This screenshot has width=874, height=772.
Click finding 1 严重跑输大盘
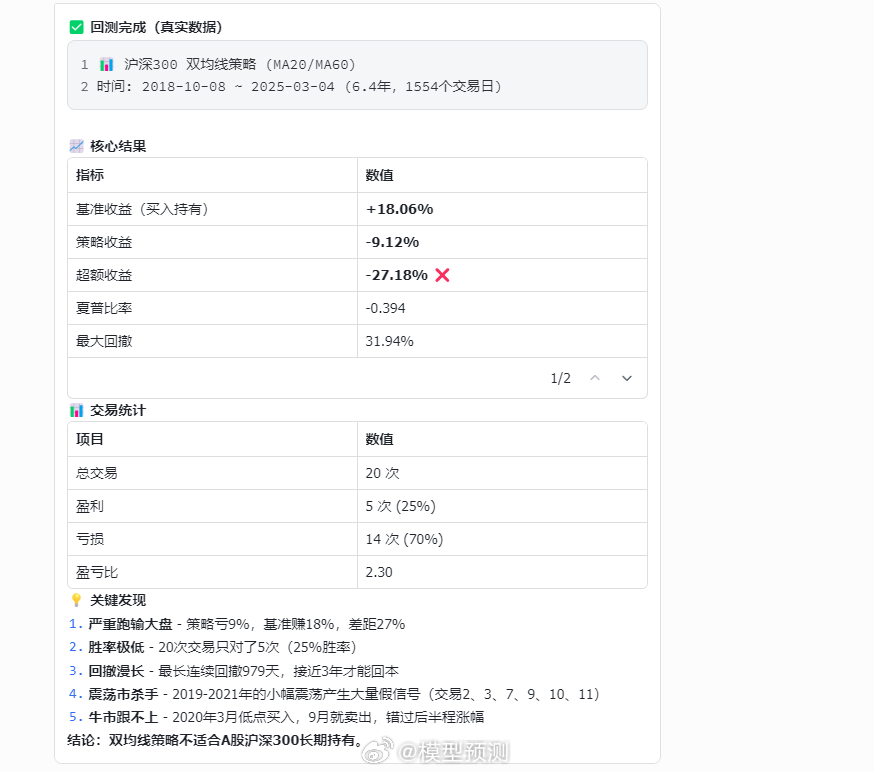coord(237,624)
